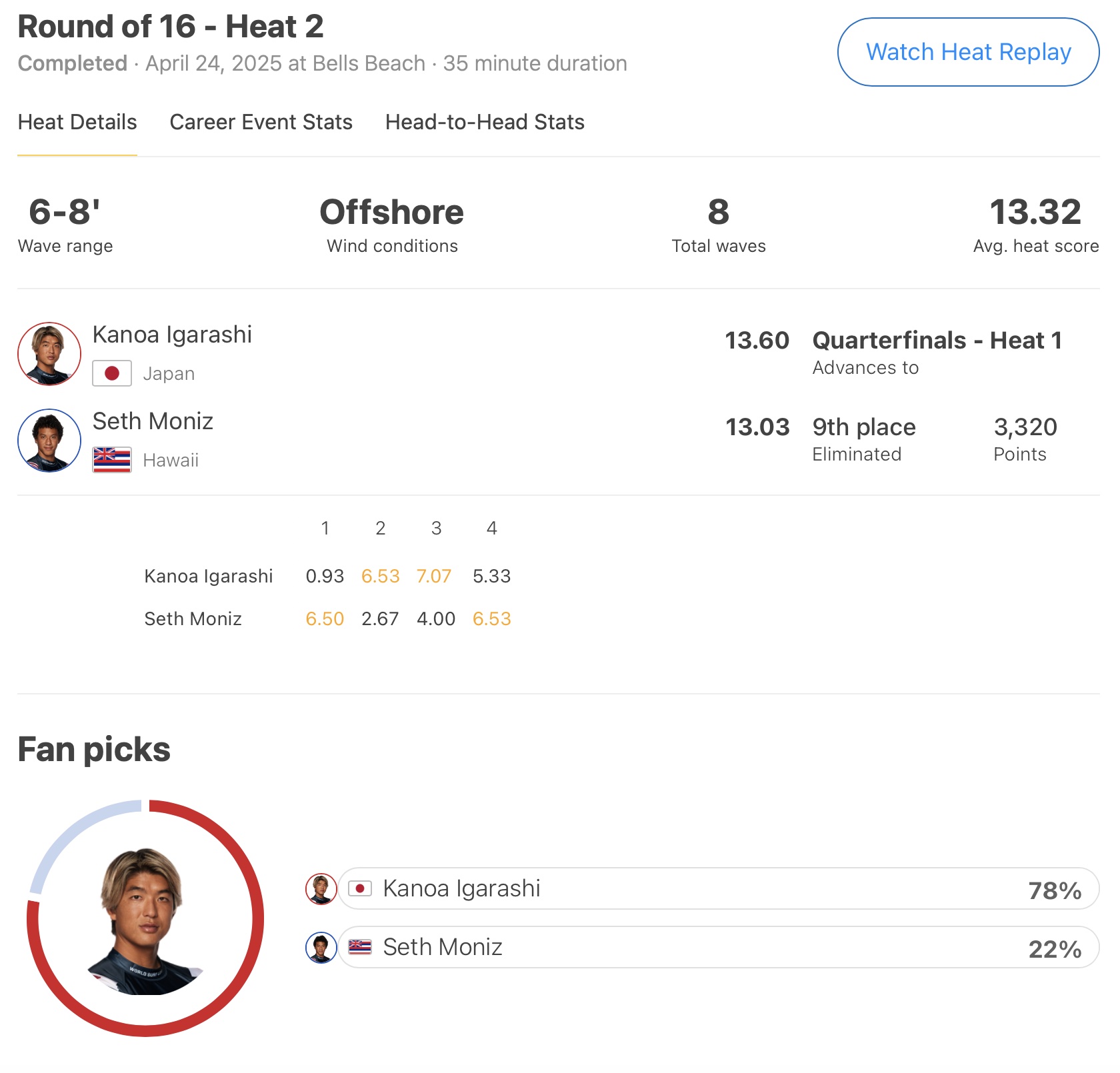
Task: Select Seth Moniz's 6.50 wave score
Action: point(325,619)
